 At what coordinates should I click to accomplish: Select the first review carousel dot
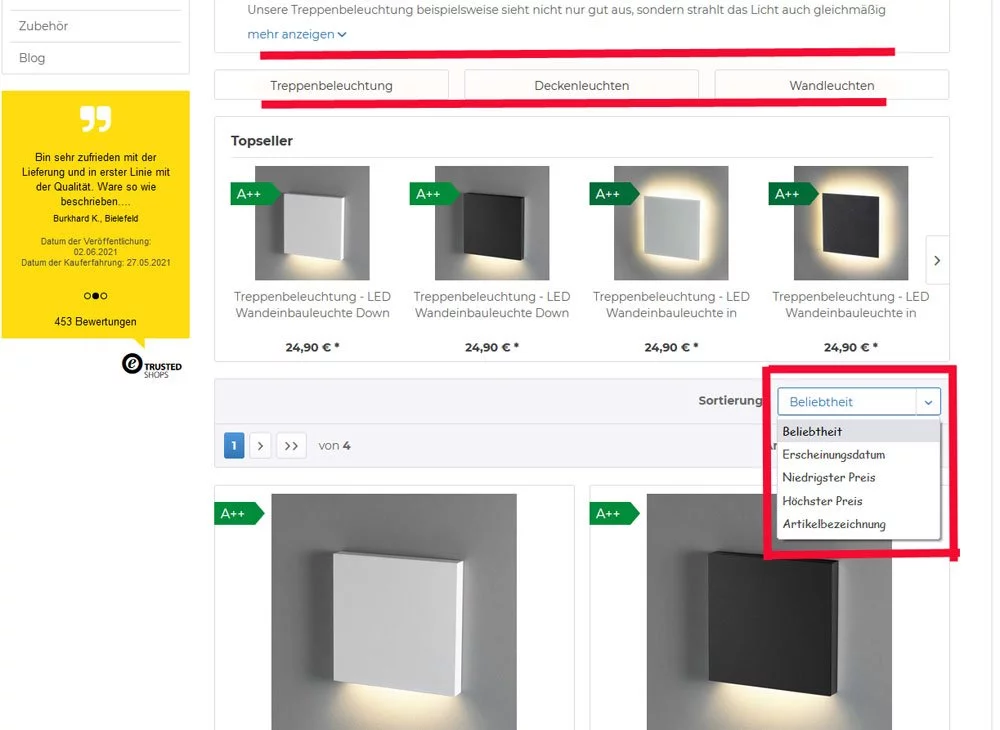point(87,296)
